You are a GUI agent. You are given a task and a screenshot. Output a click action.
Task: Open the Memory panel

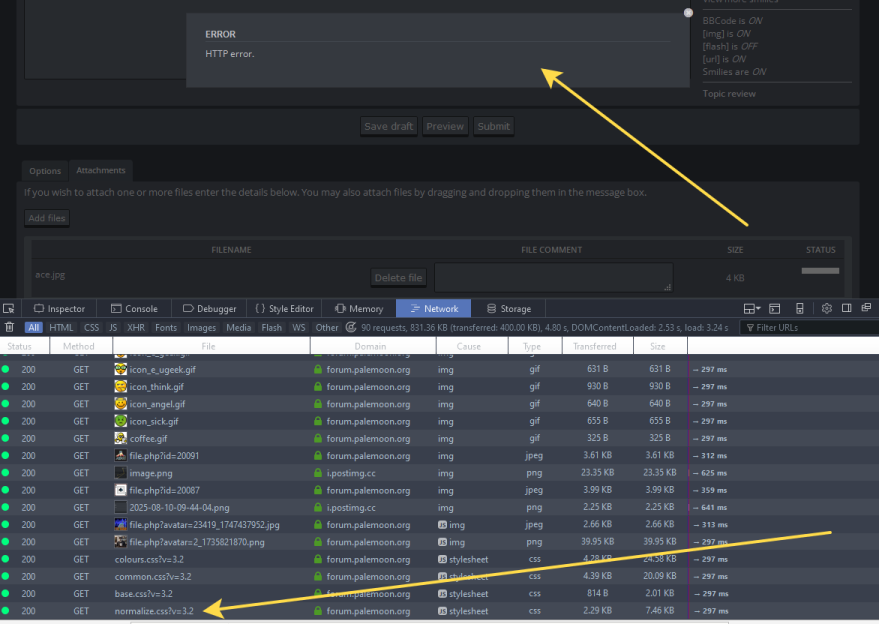[x=359, y=308]
